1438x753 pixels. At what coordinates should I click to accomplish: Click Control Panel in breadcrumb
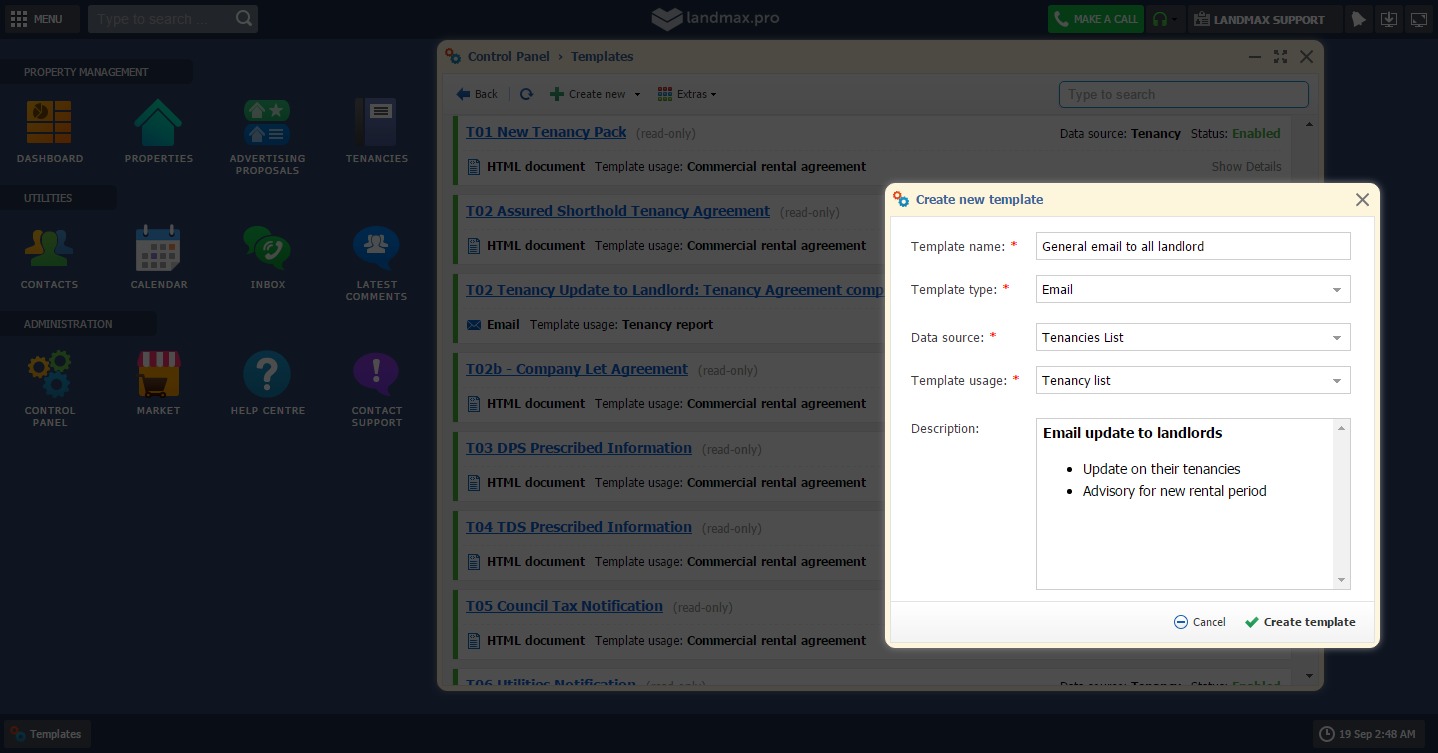509,57
